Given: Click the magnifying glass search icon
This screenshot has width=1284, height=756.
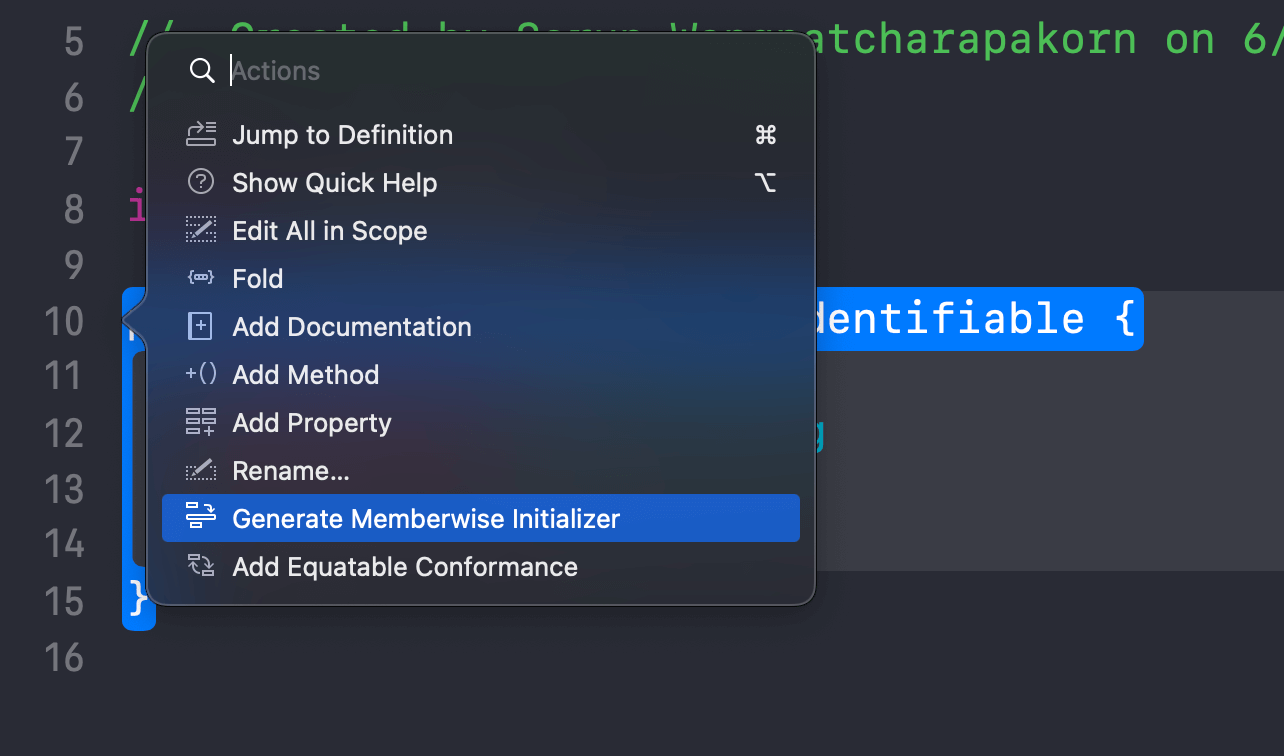Looking at the screenshot, I should [202, 71].
